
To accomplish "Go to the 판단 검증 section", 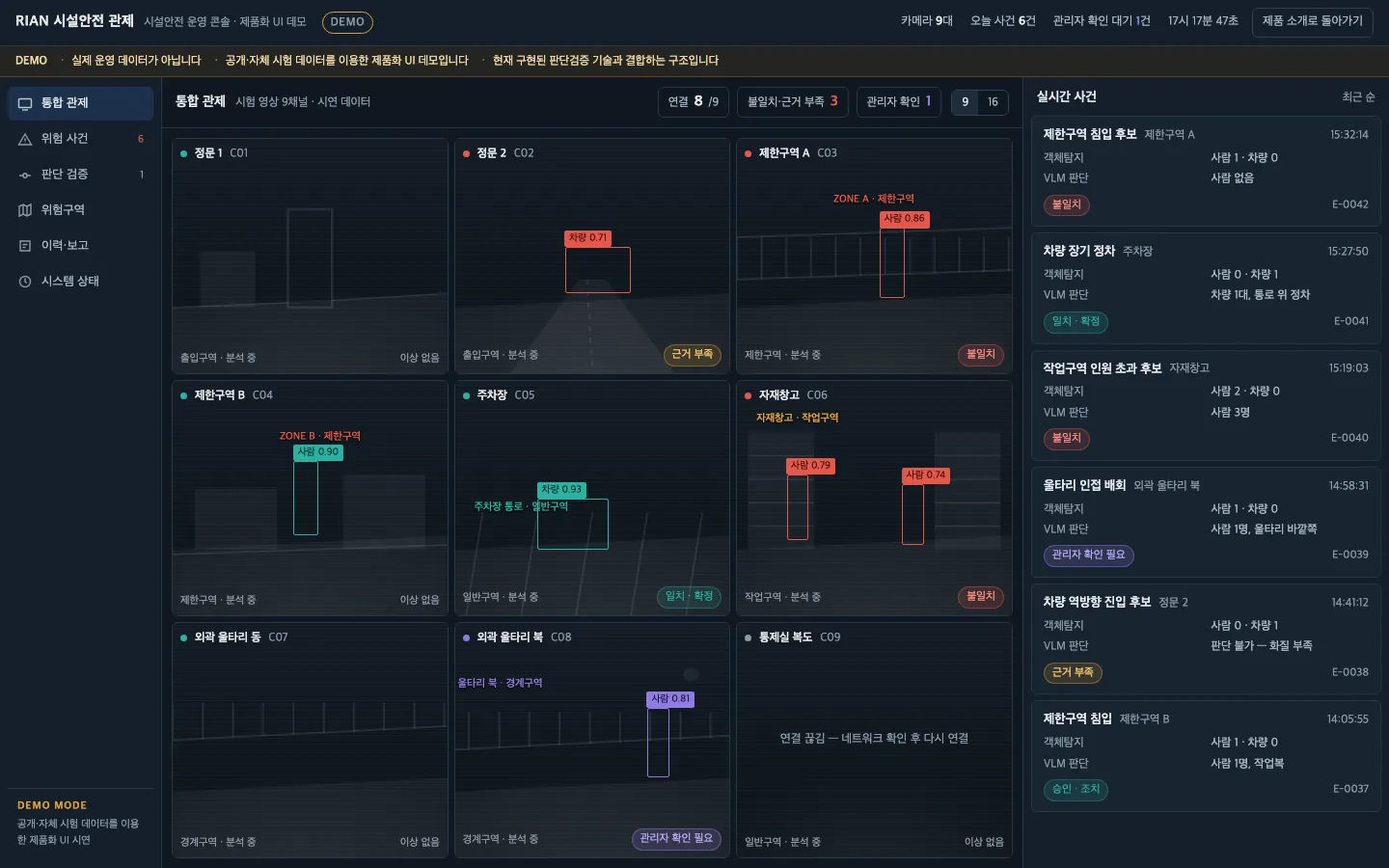I will (x=80, y=175).
